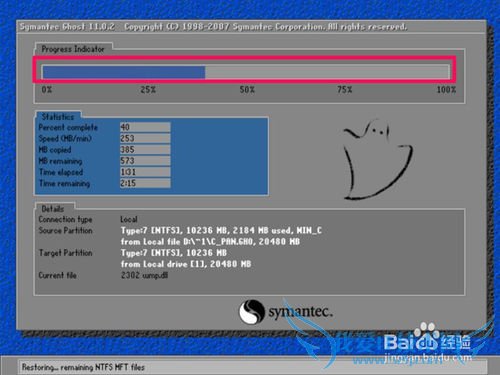Click the Symantec yin-yang logo
500x375 pixels.
click(x=252, y=312)
